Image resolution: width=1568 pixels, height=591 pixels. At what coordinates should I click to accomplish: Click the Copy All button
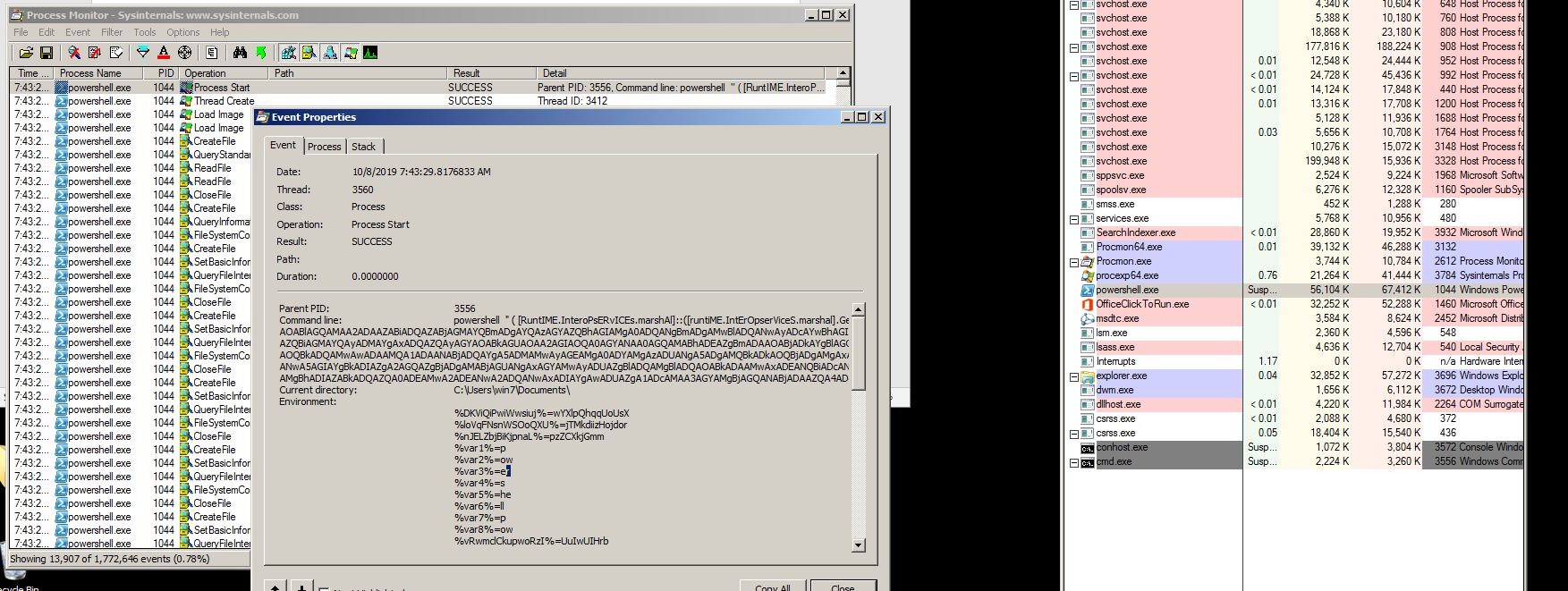773,587
